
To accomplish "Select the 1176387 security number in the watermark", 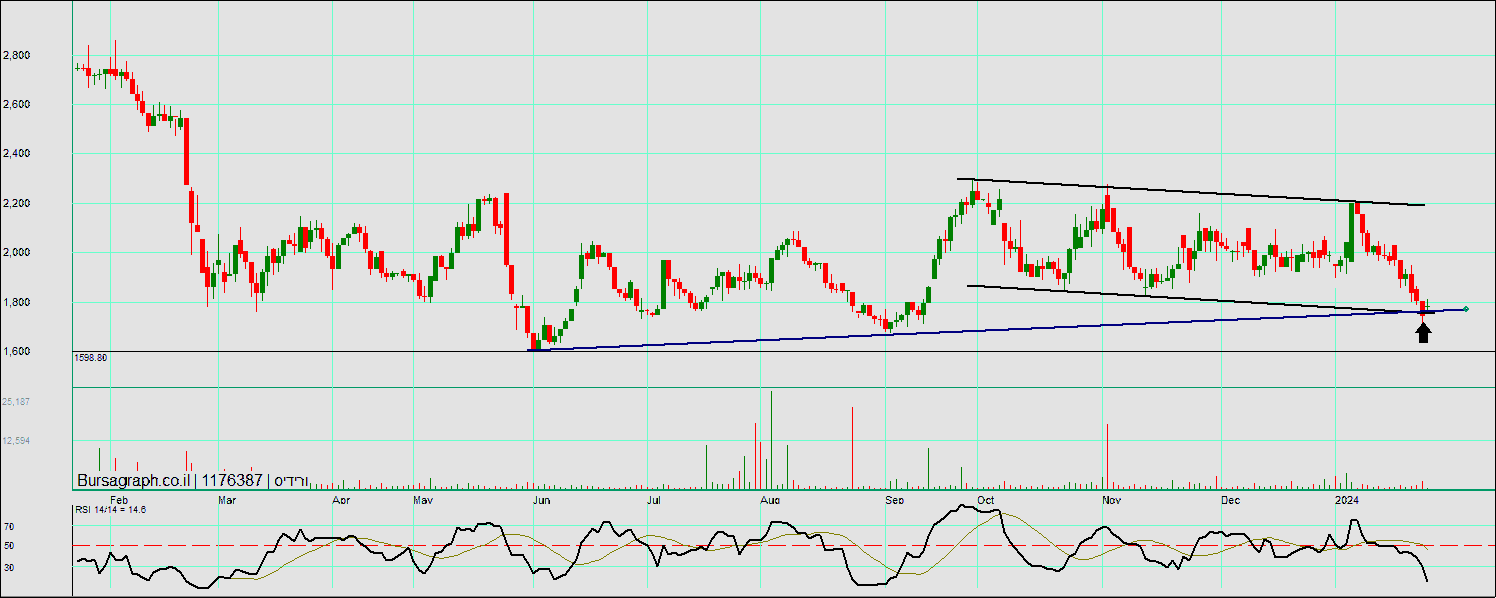I will tap(234, 481).
